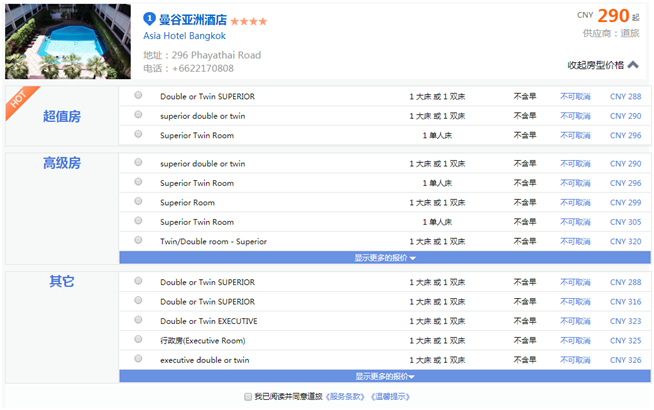Screen dimensions: 654x410
Task: Click price CNY 325 for 行政房
Action: (625, 340)
